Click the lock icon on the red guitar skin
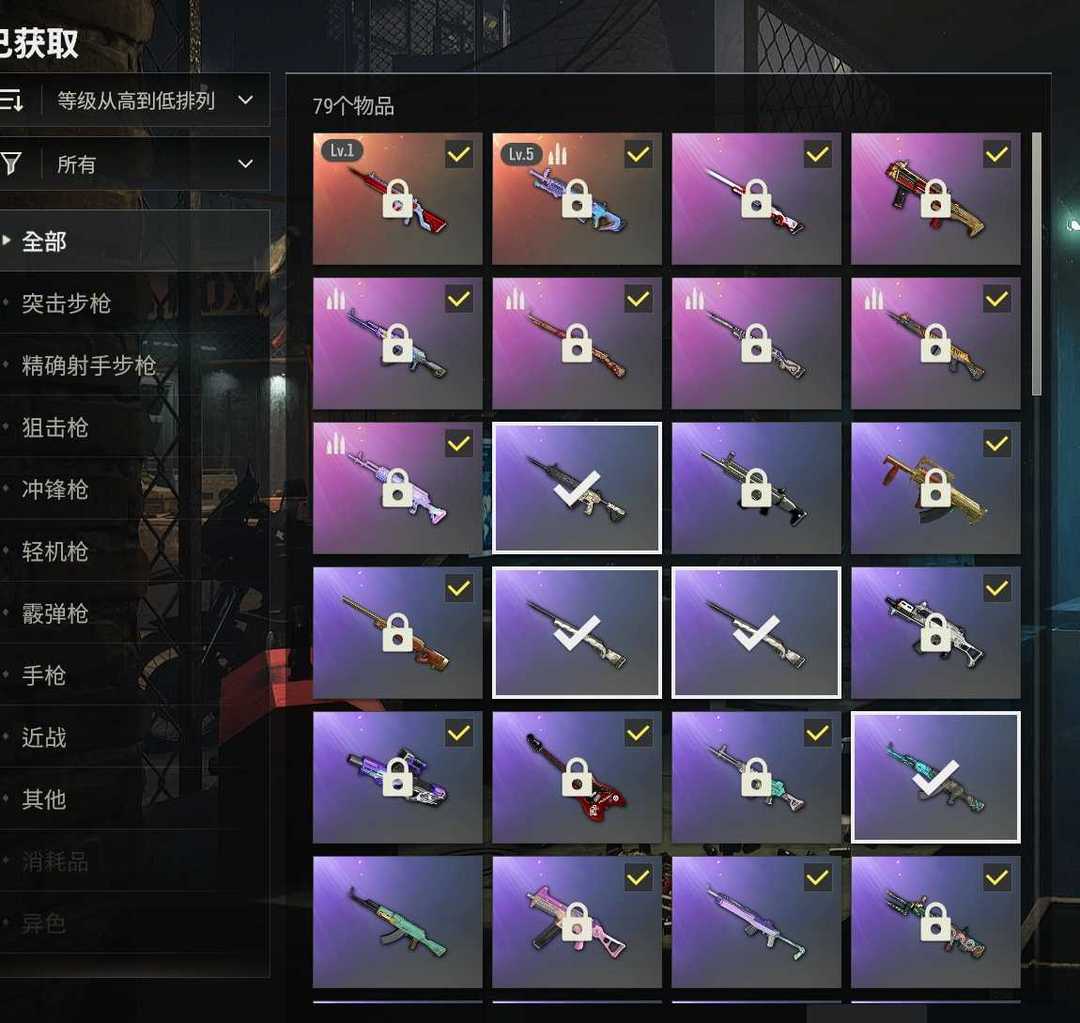This screenshot has width=1080, height=1023. [x=577, y=777]
